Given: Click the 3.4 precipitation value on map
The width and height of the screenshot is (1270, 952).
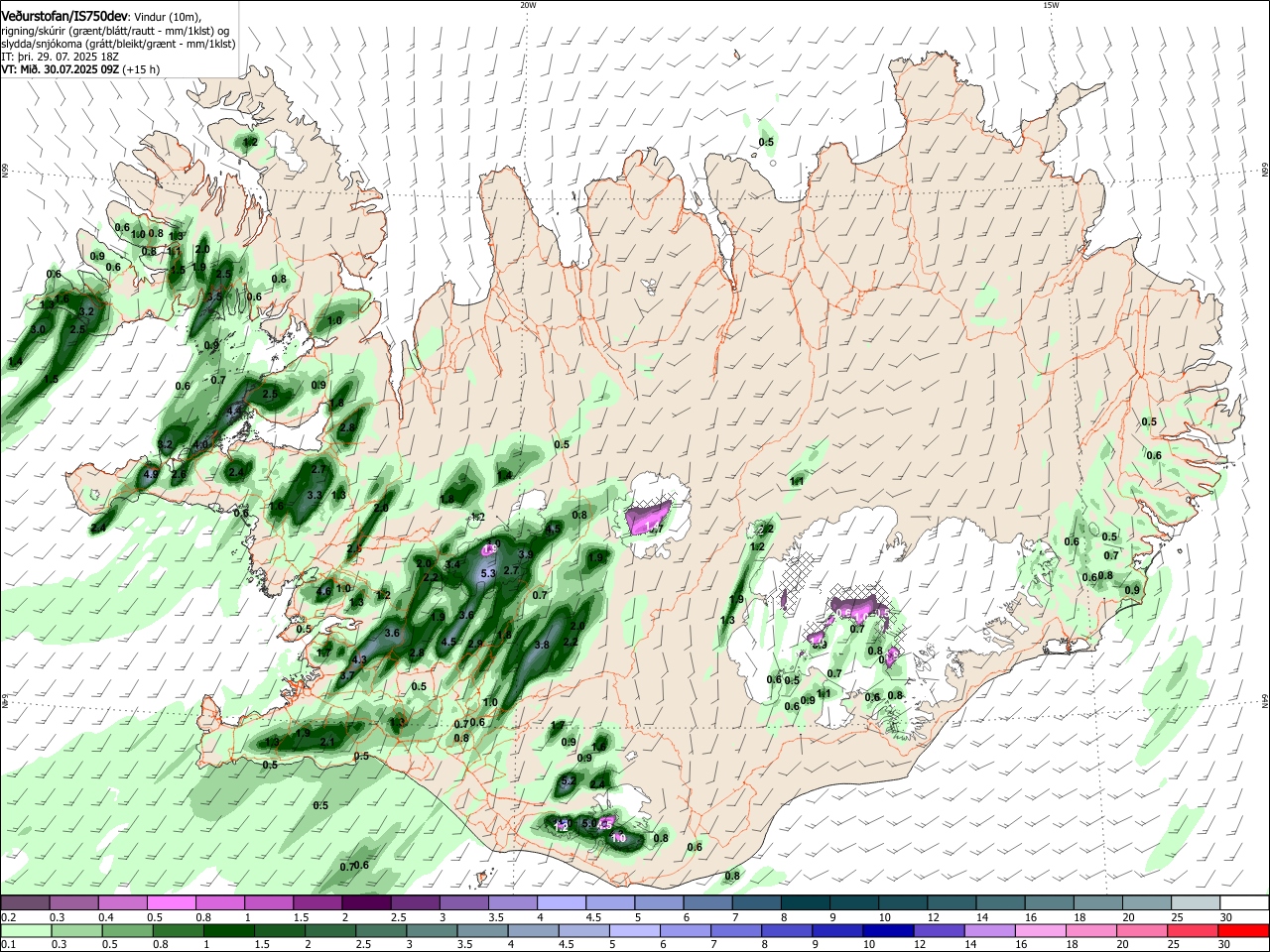Looking at the screenshot, I should 453,564.
